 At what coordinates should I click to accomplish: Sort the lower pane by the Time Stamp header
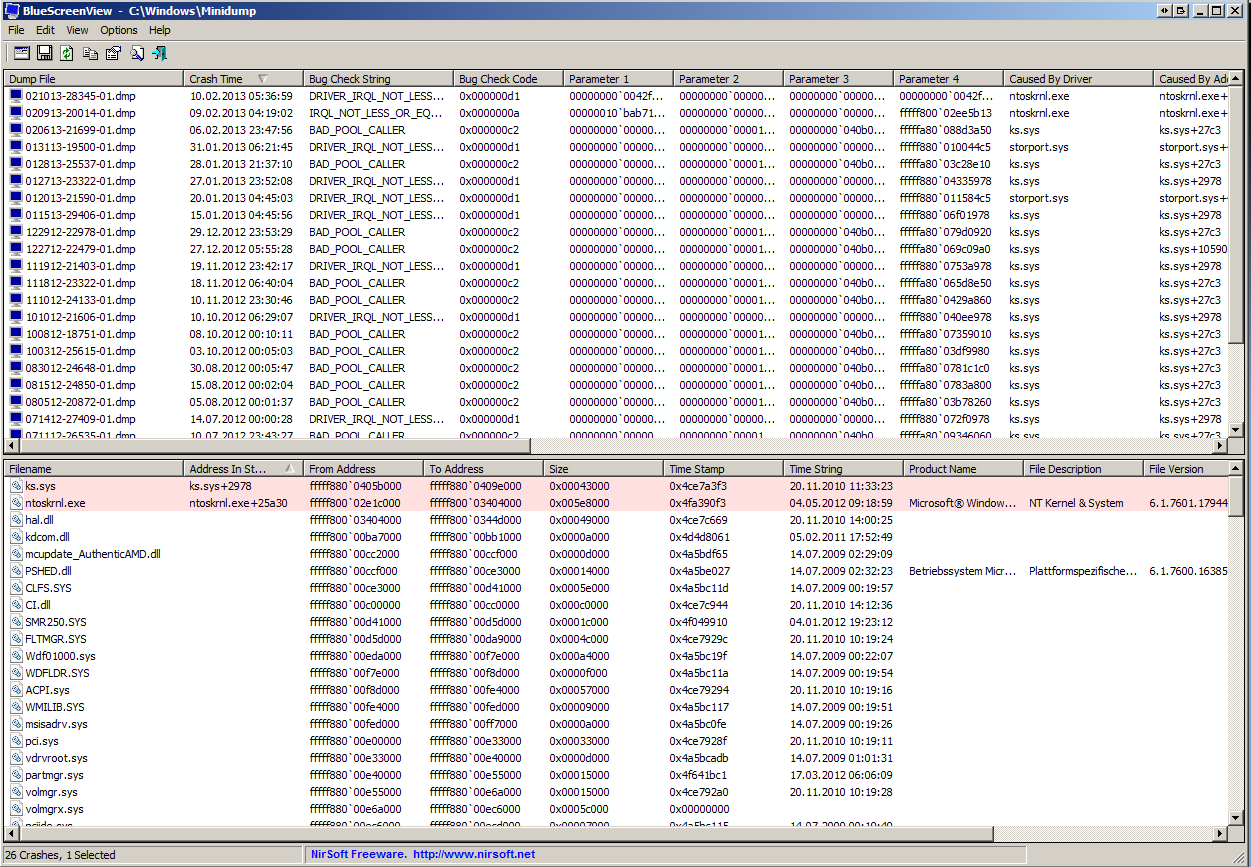pyautogui.click(x=724, y=468)
